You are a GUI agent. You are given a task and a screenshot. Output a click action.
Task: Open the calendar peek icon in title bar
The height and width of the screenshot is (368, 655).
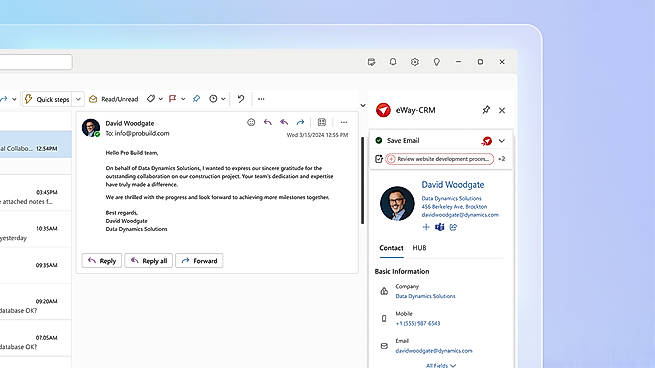(x=371, y=62)
